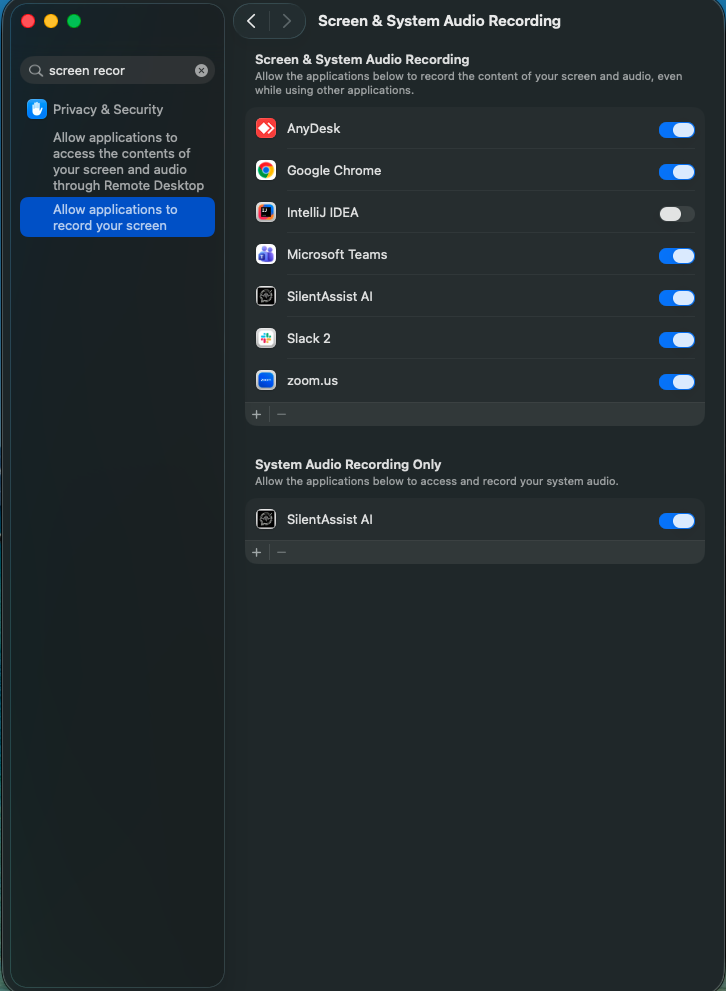Click SilentAssist AI label in the Screen & System Audio Recording list
The height and width of the screenshot is (991, 726).
pyautogui.click(x=330, y=296)
